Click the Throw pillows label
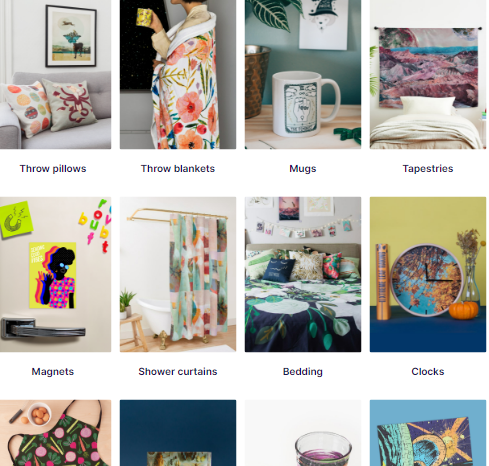Viewport: 489px width, 466px height. (x=53, y=169)
